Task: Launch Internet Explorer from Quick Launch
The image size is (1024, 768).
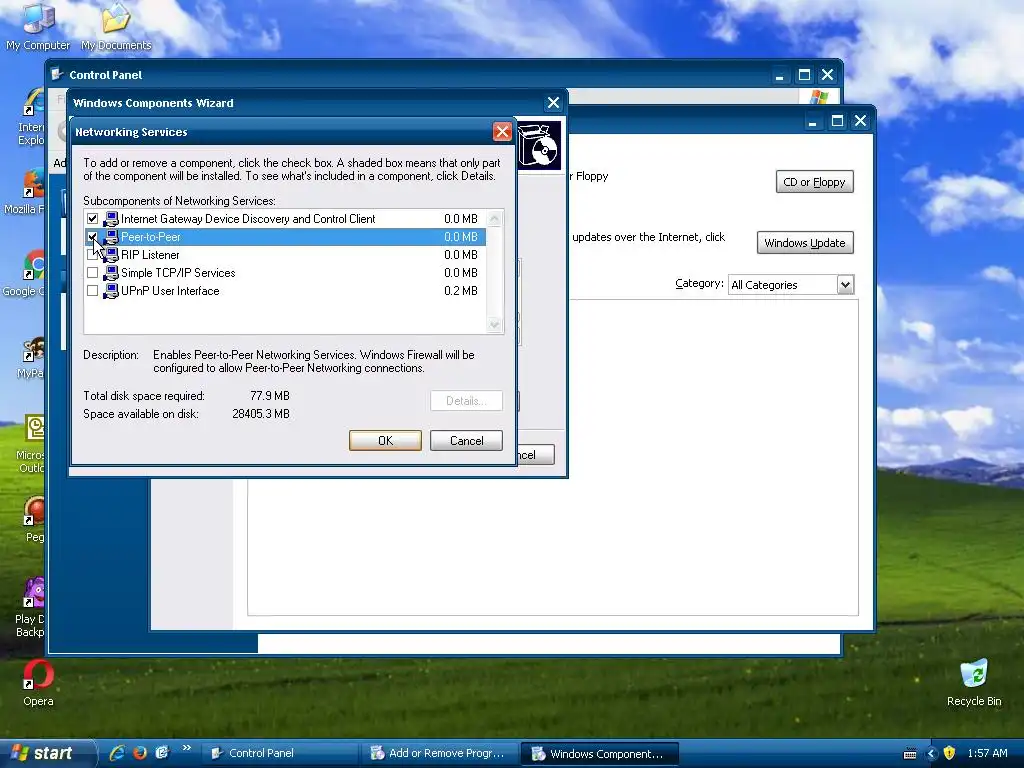Action: pyautogui.click(x=118, y=753)
